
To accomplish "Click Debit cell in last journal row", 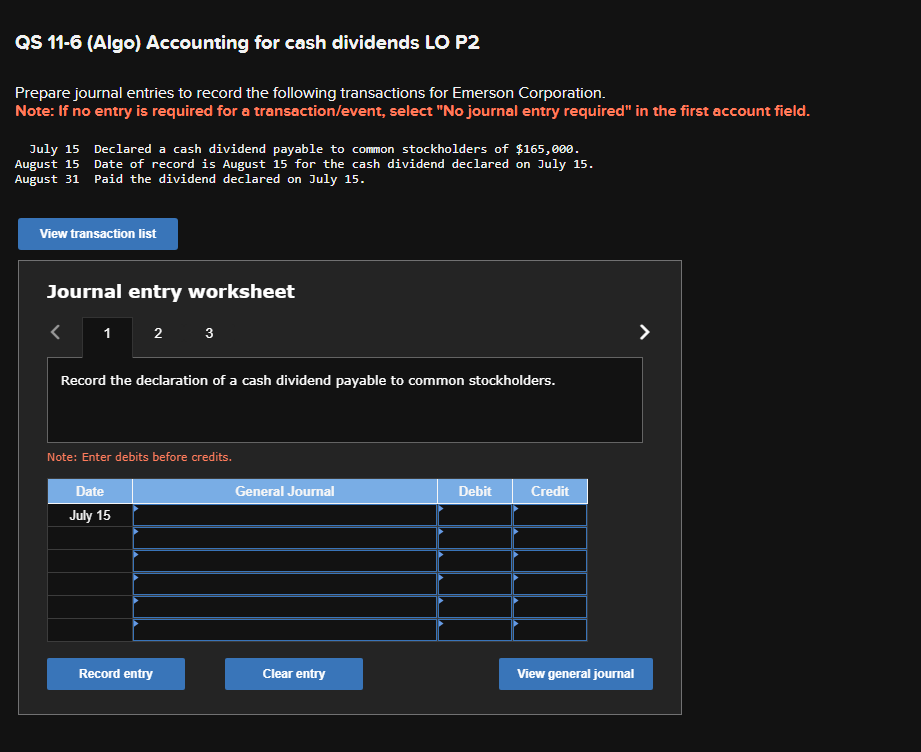I will click(x=475, y=630).
